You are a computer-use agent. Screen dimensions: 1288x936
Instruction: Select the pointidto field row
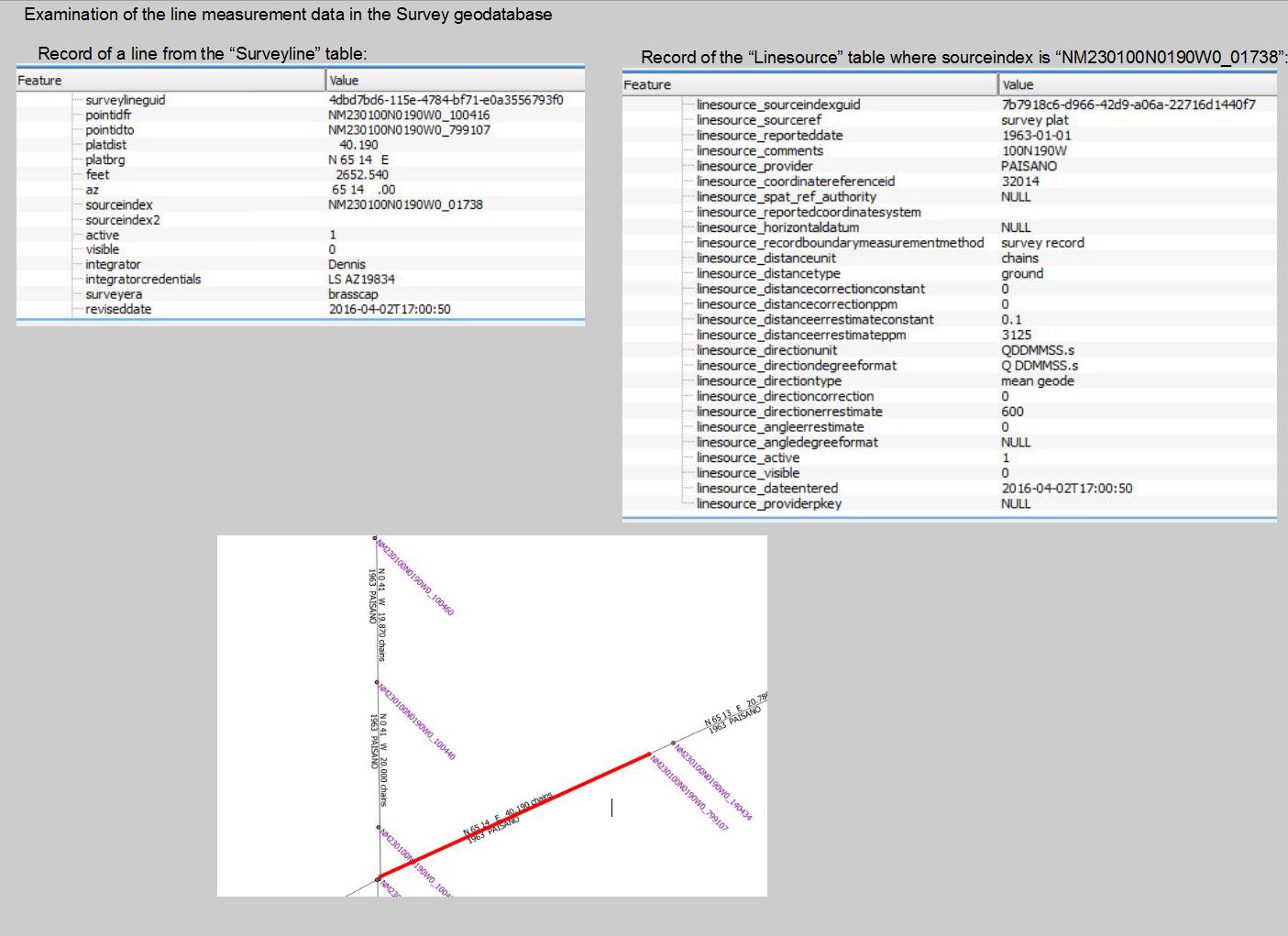coord(301,130)
